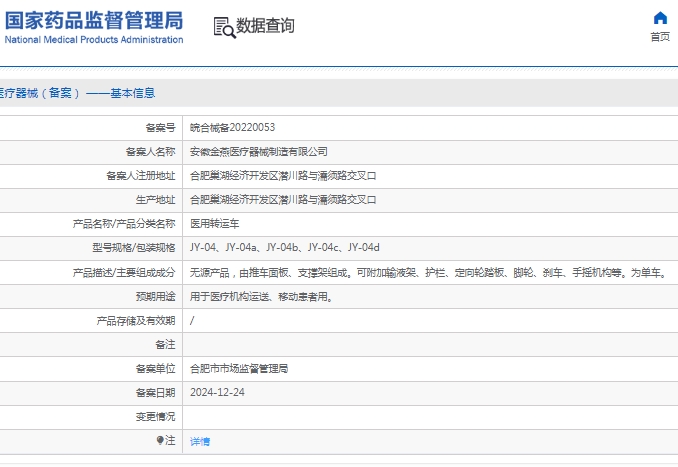Click the 产品存储及有效期 label

[x=136, y=321]
